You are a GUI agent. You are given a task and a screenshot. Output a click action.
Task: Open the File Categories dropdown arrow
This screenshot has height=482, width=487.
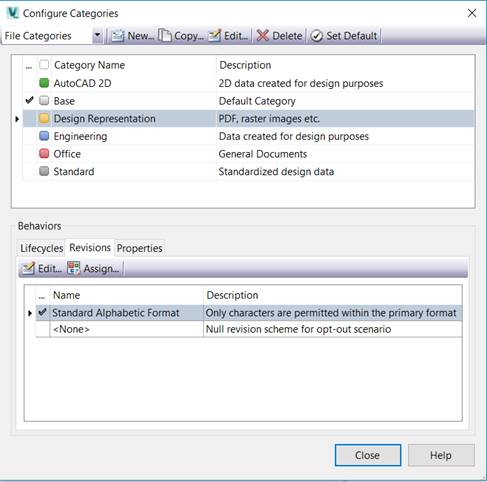click(97, 36)
